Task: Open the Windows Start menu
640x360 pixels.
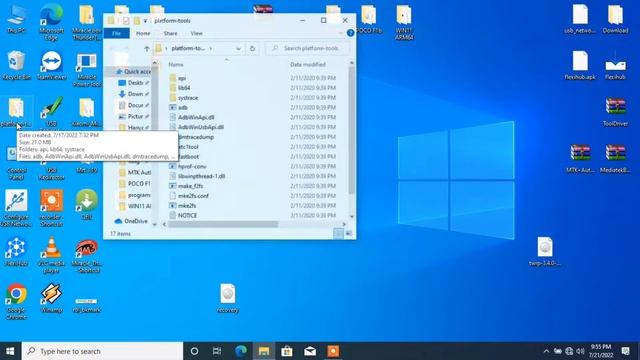Action: pyautogui.click(x=10, y=351)
